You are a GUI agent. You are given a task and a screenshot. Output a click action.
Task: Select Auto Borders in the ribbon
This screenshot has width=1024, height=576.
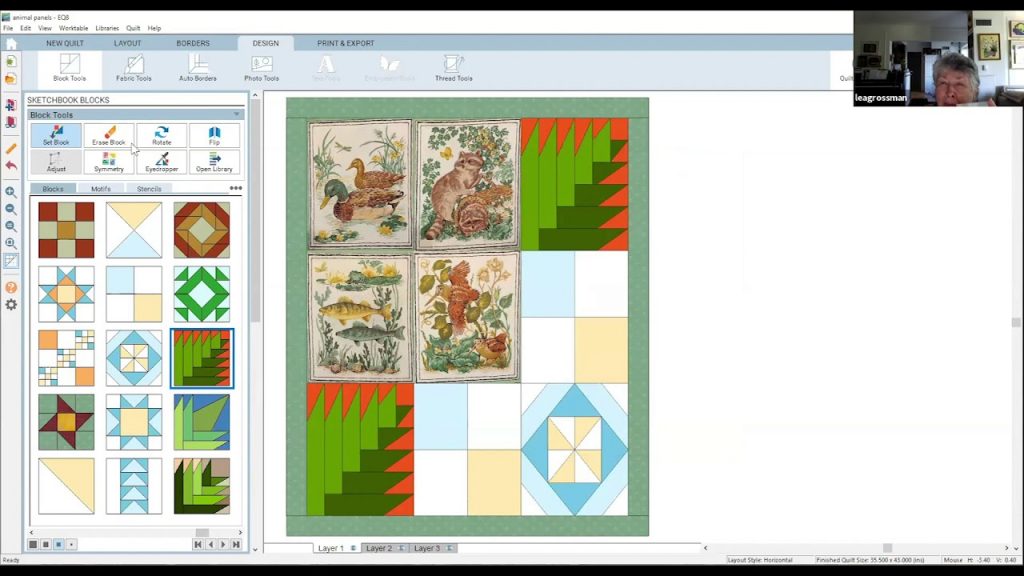[198, 69]
